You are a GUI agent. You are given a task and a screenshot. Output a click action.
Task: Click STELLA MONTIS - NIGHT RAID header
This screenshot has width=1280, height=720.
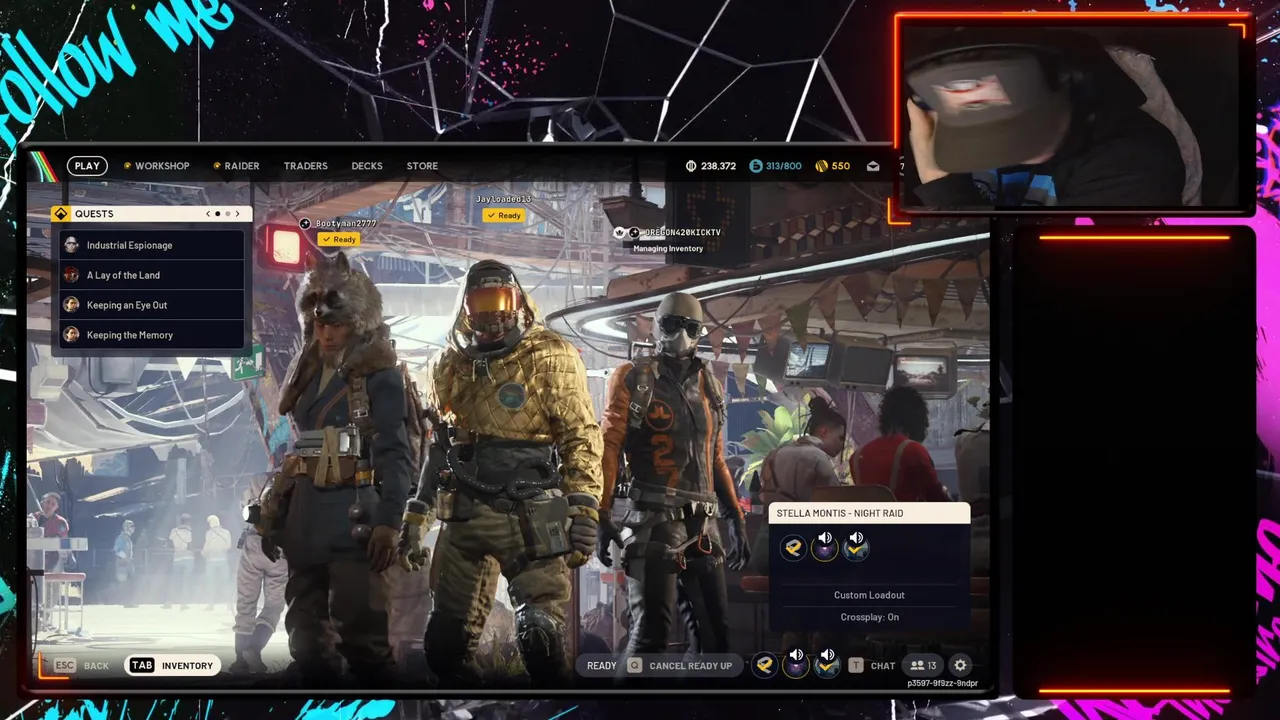869,514
